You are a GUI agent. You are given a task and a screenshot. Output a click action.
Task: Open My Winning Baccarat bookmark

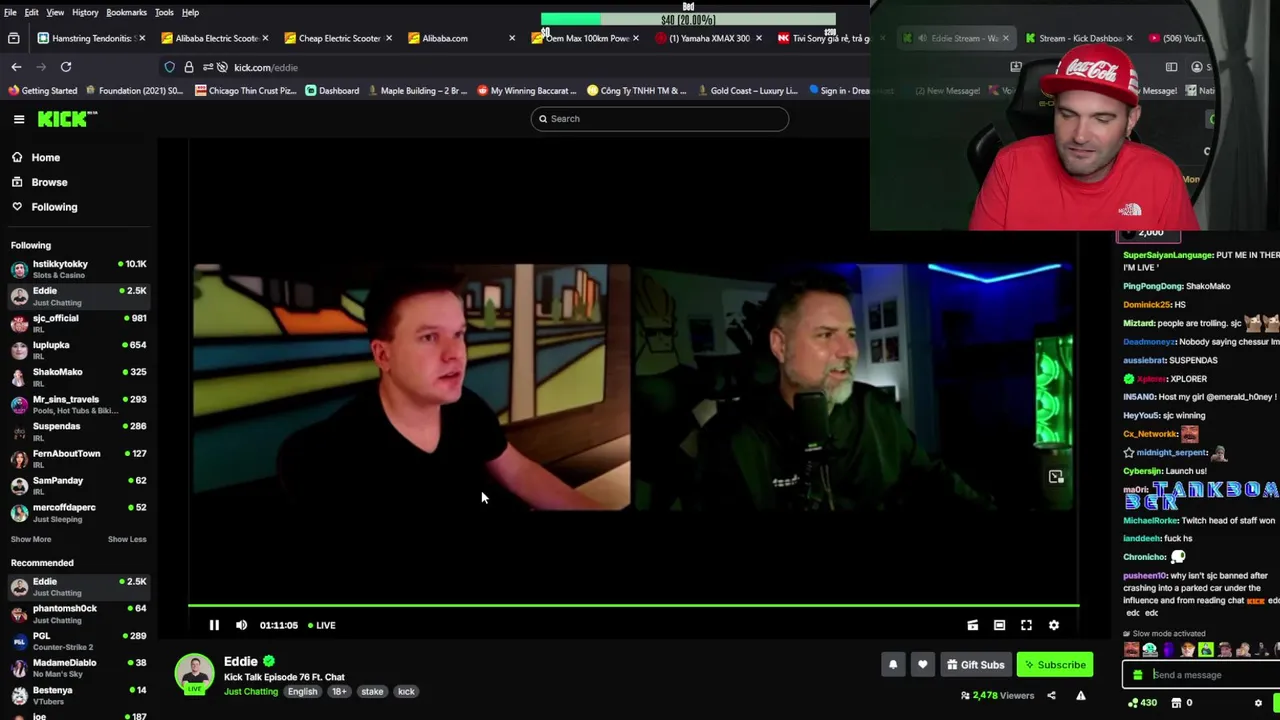point(527,90)
